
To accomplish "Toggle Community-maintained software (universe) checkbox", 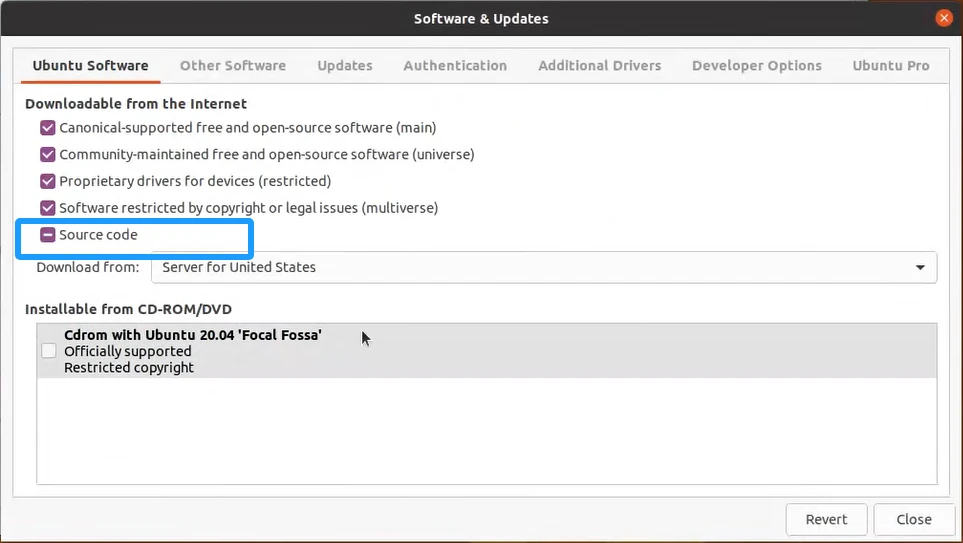I will (47, 155).
